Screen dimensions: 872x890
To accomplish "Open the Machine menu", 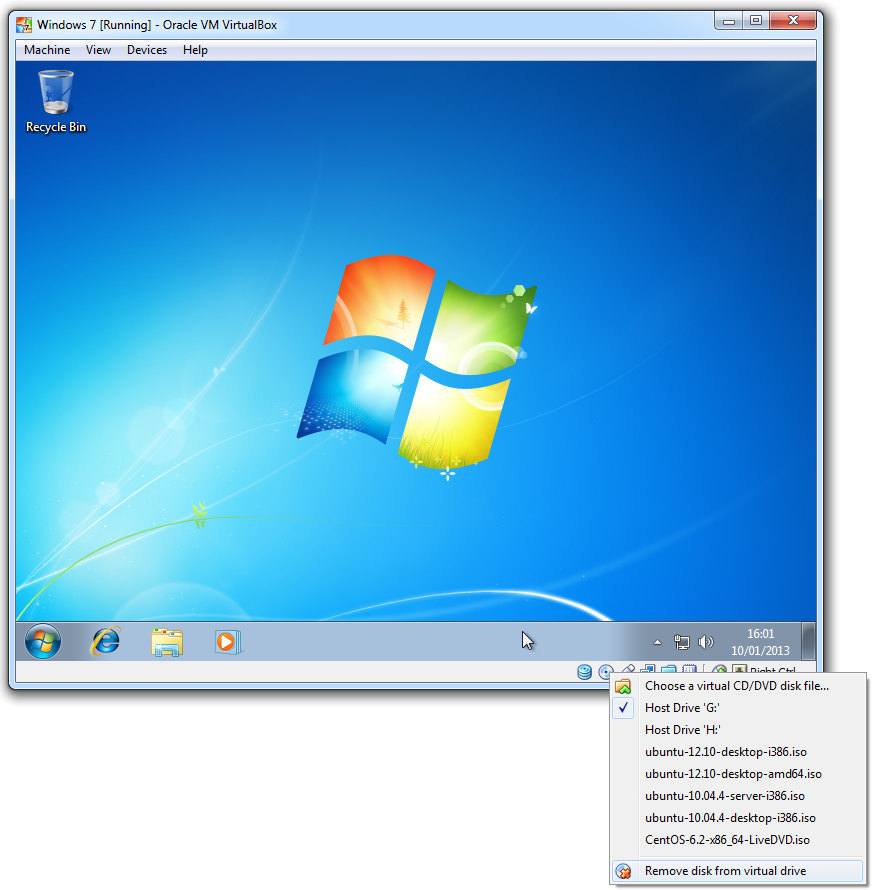I will click(x=47, y=50).
